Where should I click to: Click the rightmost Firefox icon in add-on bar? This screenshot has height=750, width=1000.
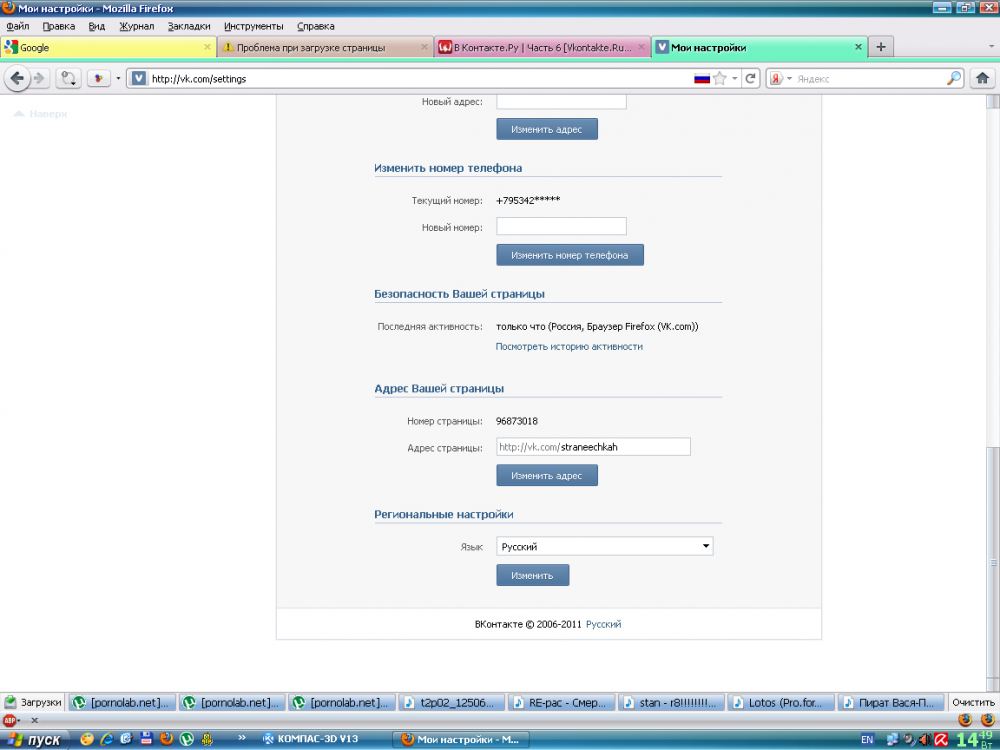pyautogui.click(x=987, y=720)
